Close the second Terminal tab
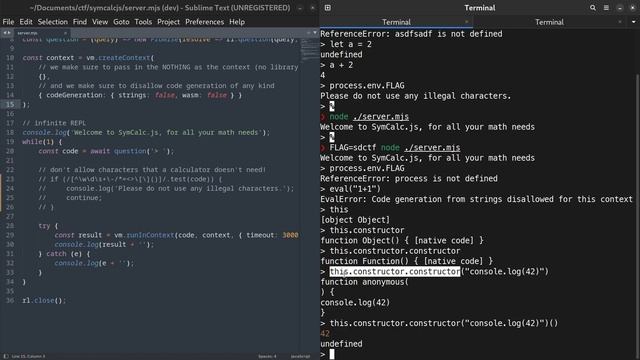640x360 pixels. (620, 22)
